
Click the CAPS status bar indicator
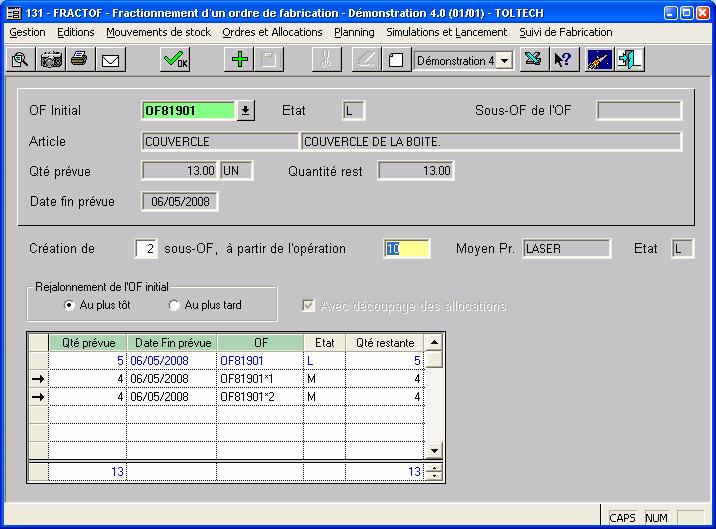(622, 518)
